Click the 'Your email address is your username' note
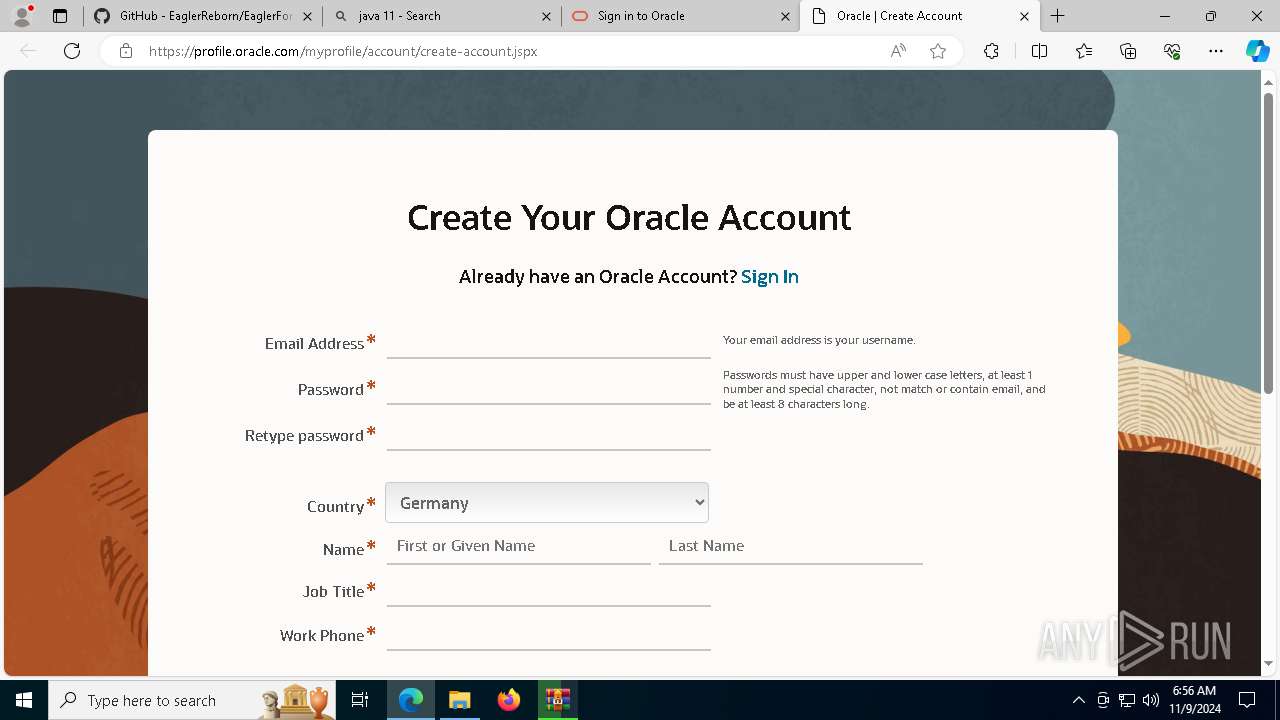This screenshot has width=1280, height=720. [819, 340]
